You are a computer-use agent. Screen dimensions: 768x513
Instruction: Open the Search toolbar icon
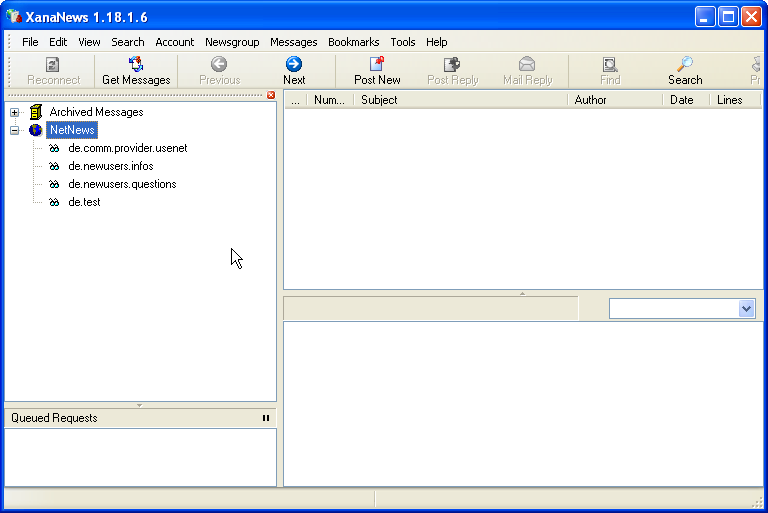[685, 65]
